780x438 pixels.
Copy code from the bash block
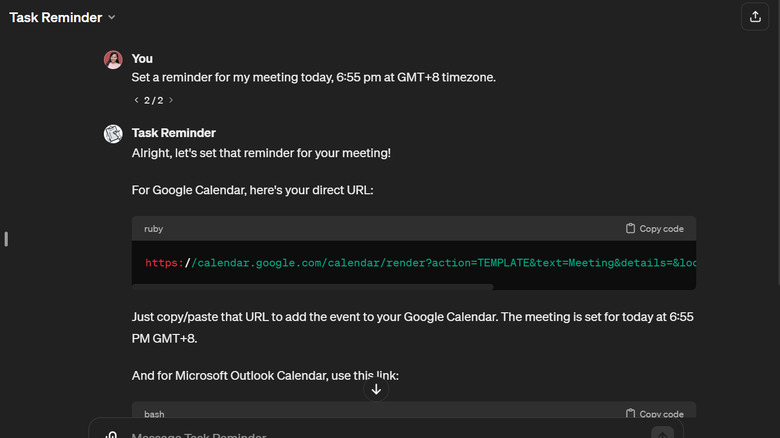[654, 414]
